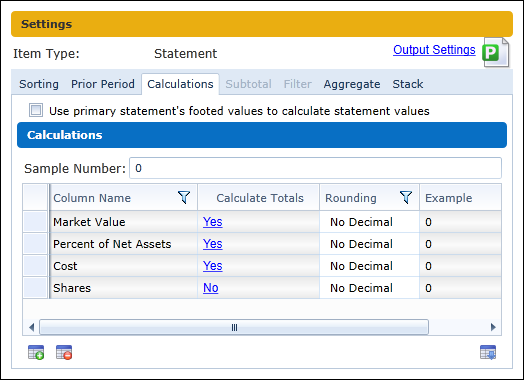Open the Aggregate tab

click(352, 84)
